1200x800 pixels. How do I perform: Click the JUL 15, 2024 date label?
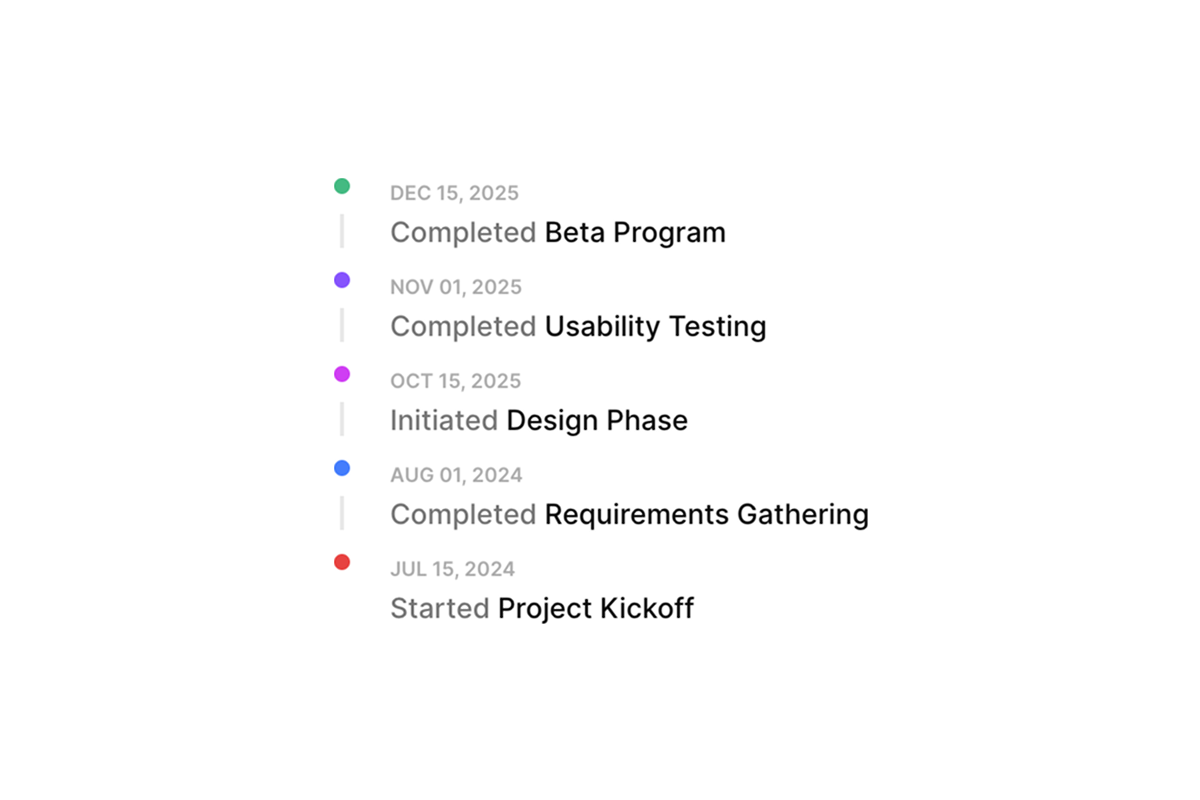click(x=452, y=569)
